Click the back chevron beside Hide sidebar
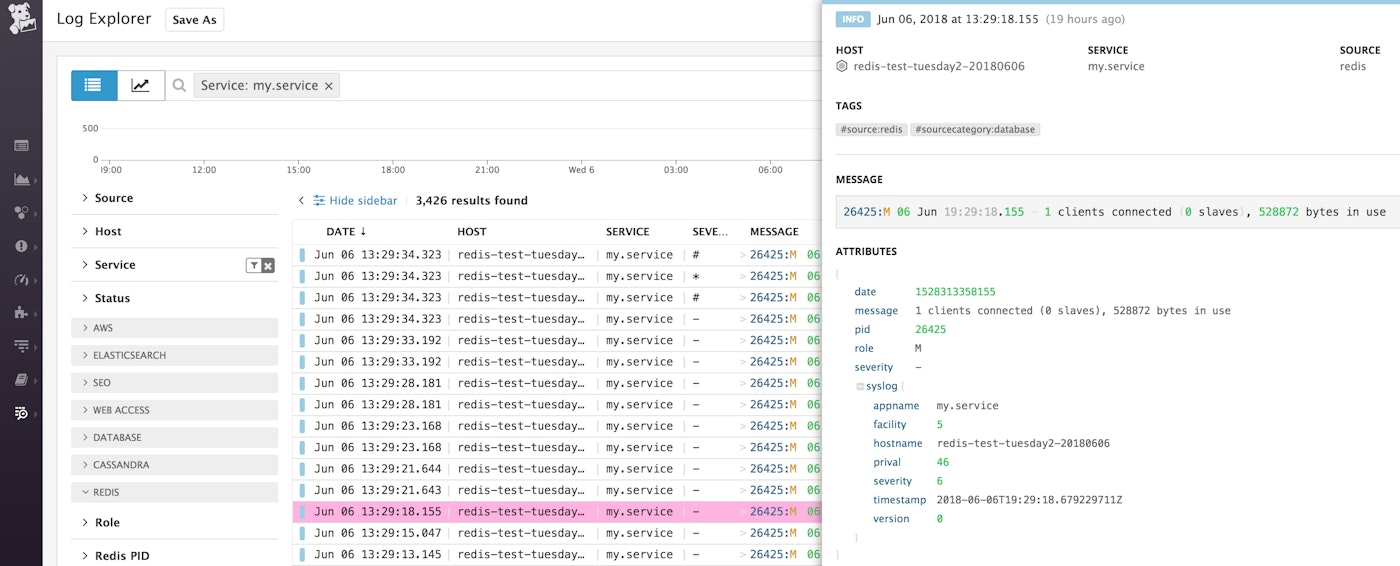Screen dimensions: 1400x566 click(x=301, y=200)
